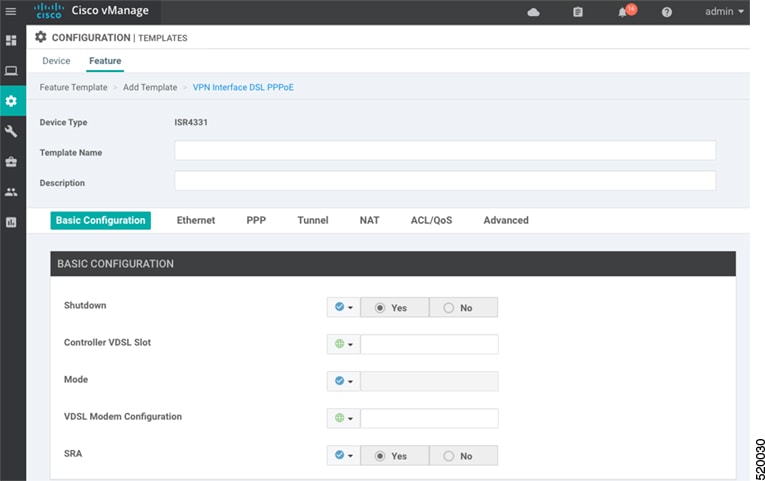Image resolution: width=765 pixels, height=481 pixels.
Task: Jump to Basic Configuration section
Action: 101,220
